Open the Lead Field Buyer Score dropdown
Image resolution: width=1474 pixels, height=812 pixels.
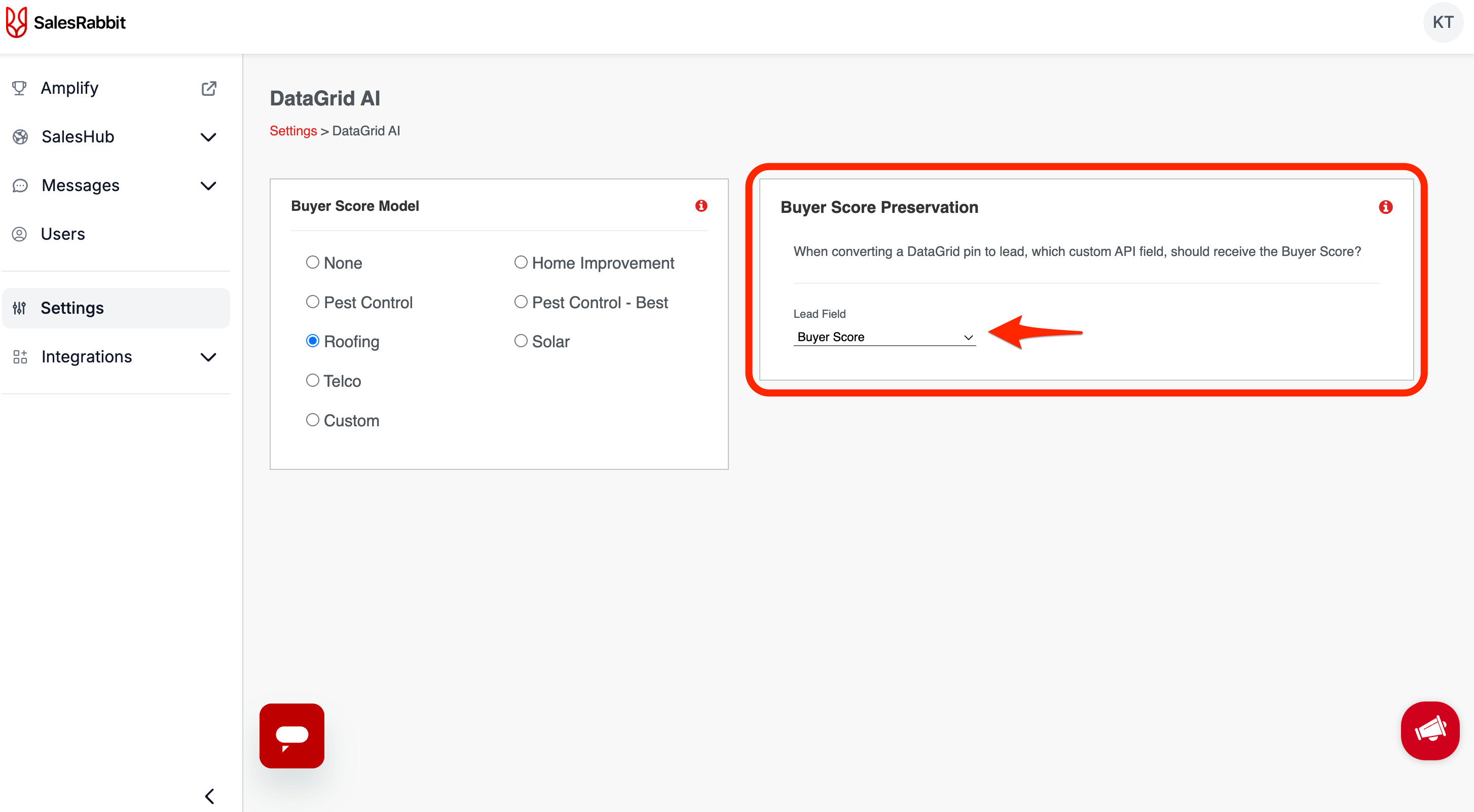884,337
